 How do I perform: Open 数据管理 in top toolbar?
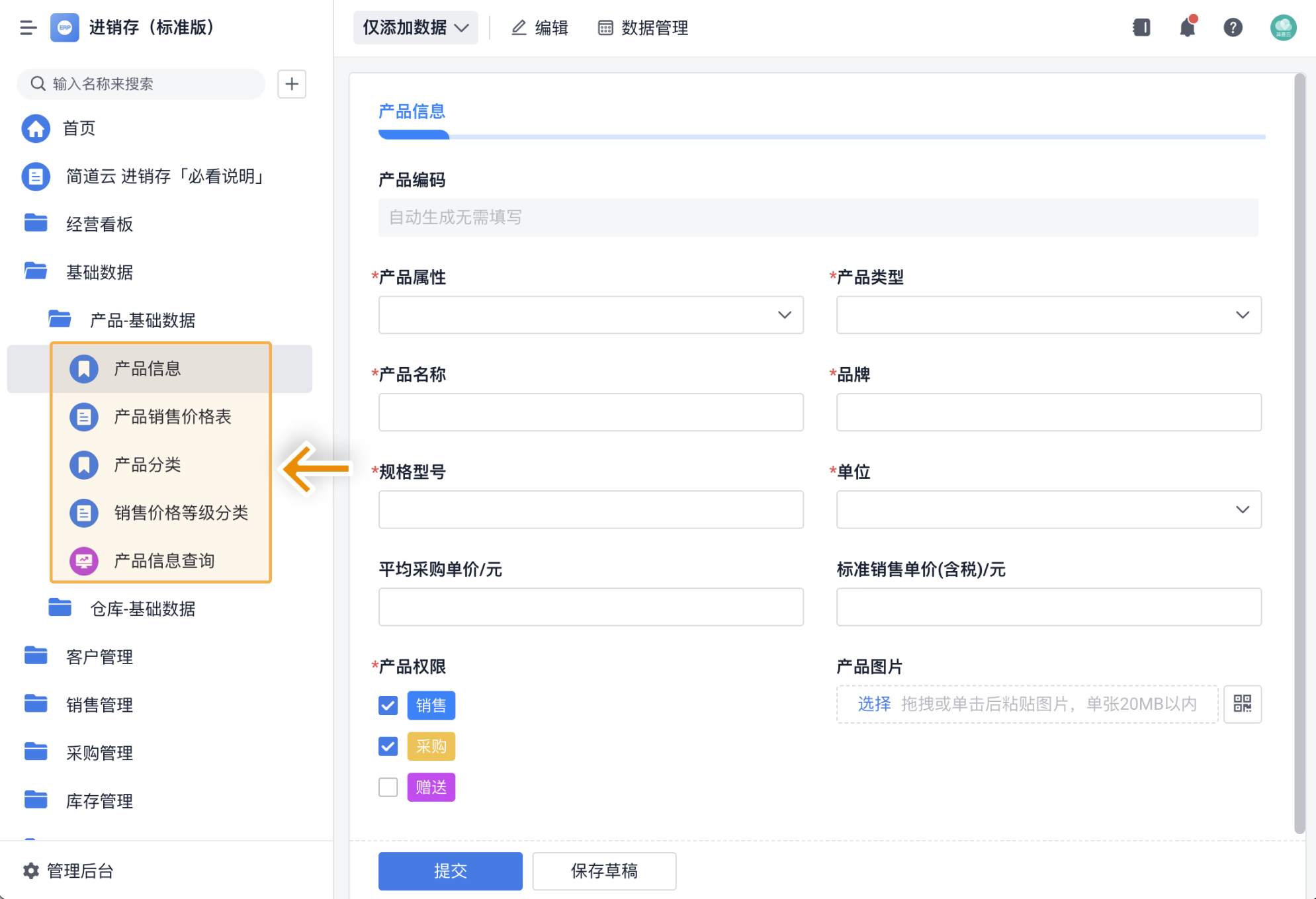pyautogui.click(x=643, y=28)
